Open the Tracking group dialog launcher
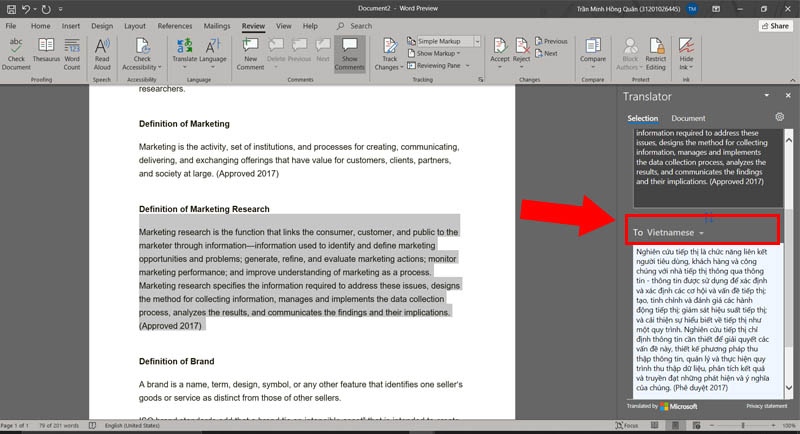The width and height of the screenshot is (800, 434). click(x=480, y=80)
